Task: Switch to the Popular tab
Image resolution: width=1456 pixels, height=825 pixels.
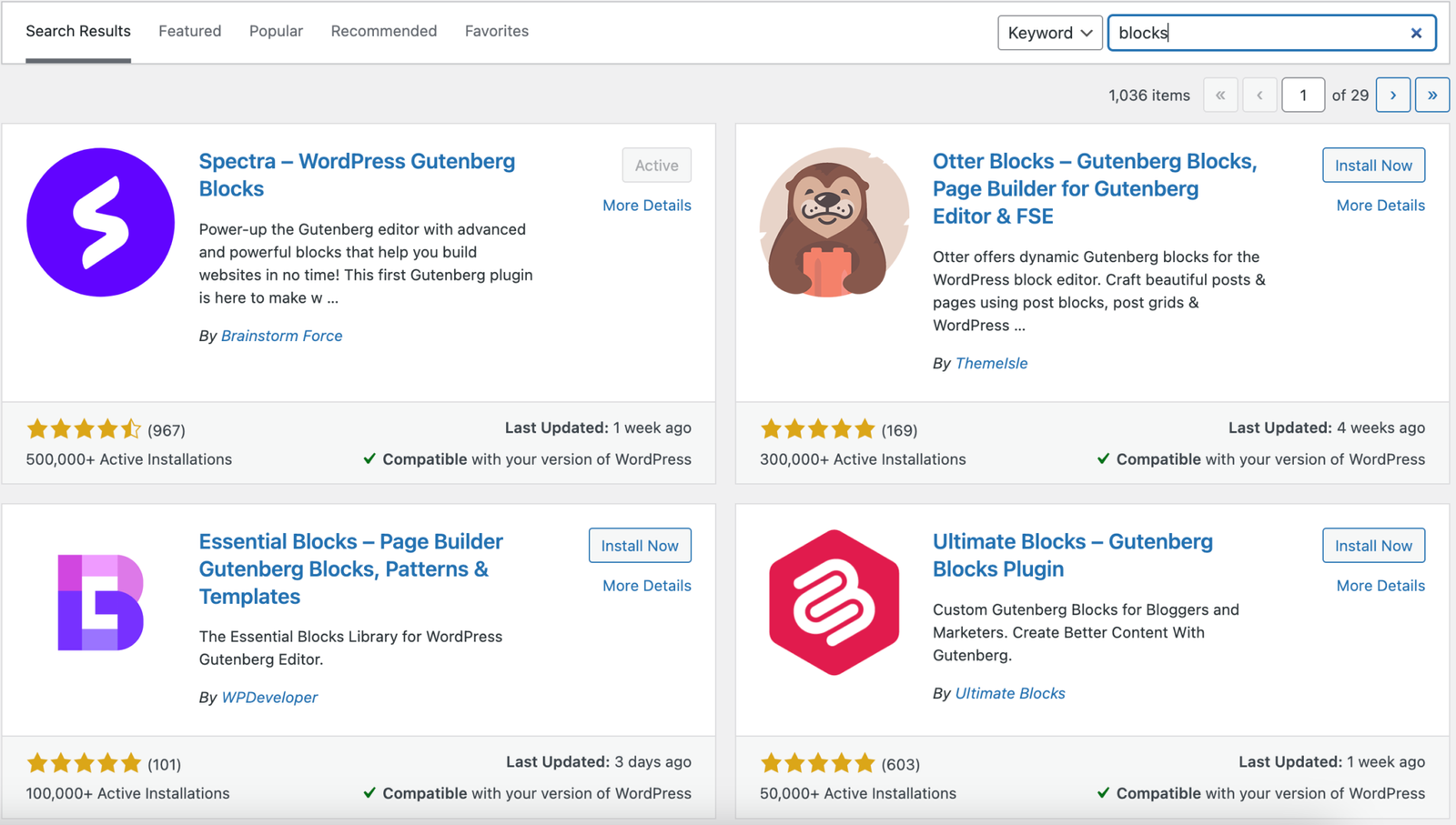Action: click(x=276, y=31)
